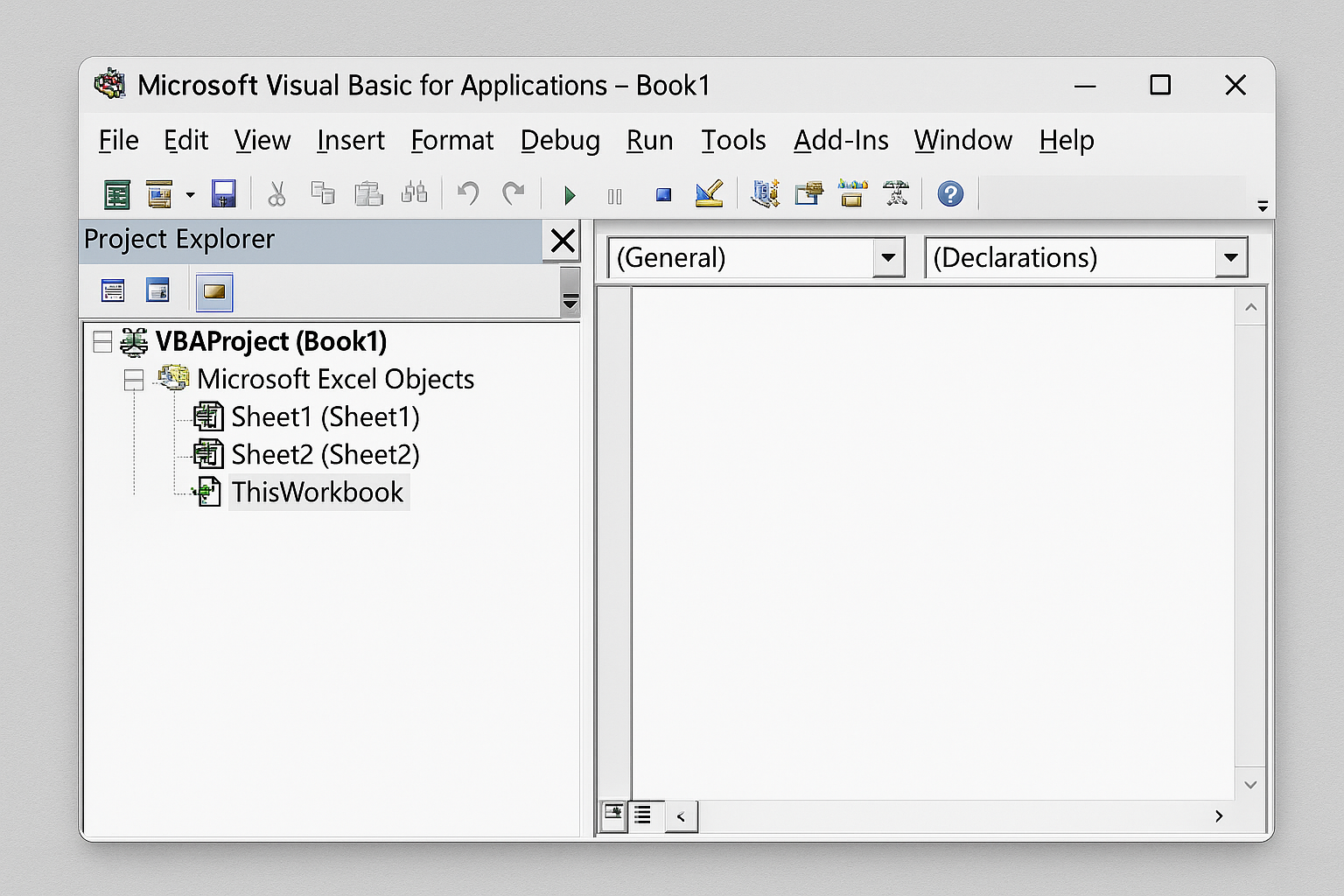Image resolution: width=1344 pixels, height=896 pixels.
Task: Open the Format menu
Action: click(x=451, y=140)
